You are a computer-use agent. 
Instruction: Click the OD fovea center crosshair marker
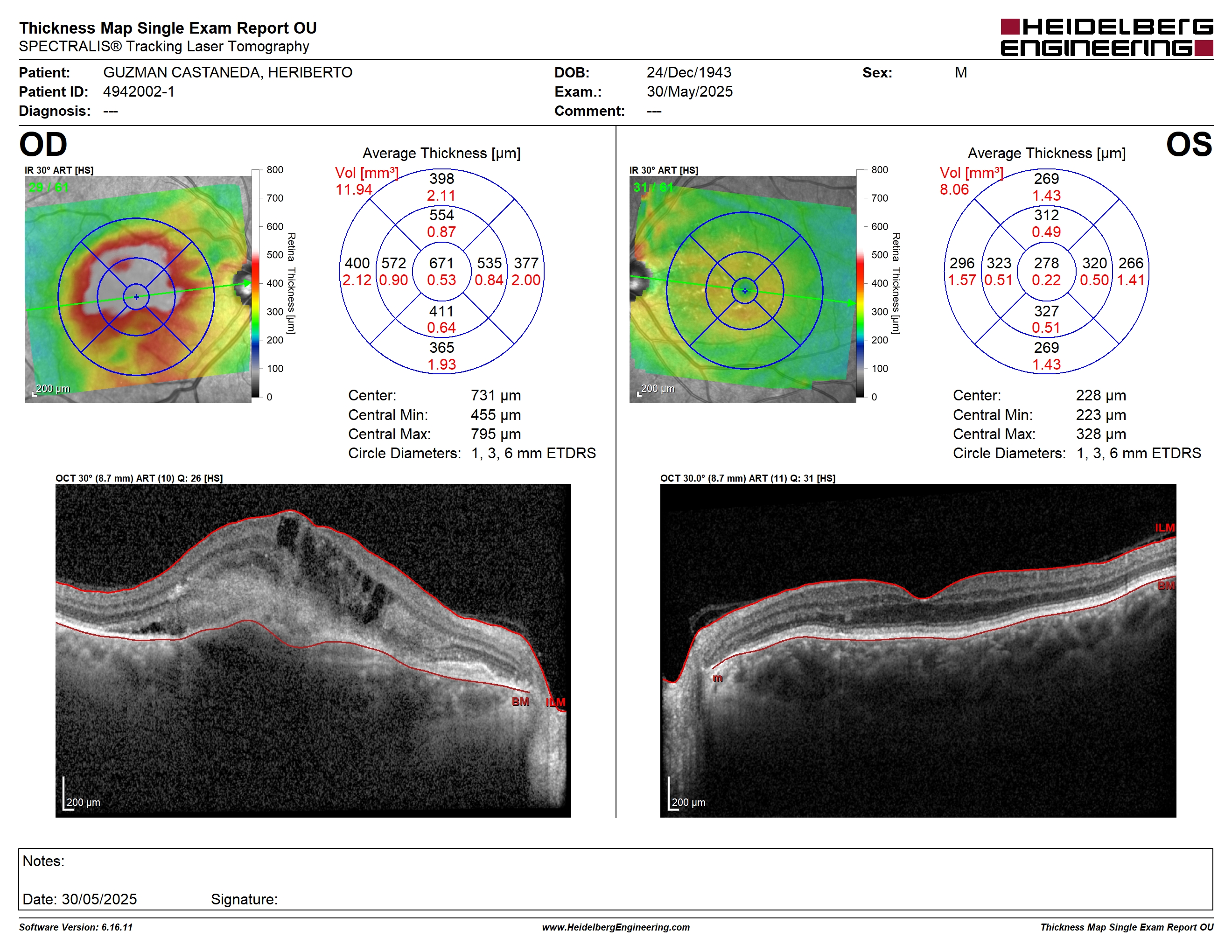[136, 297]
